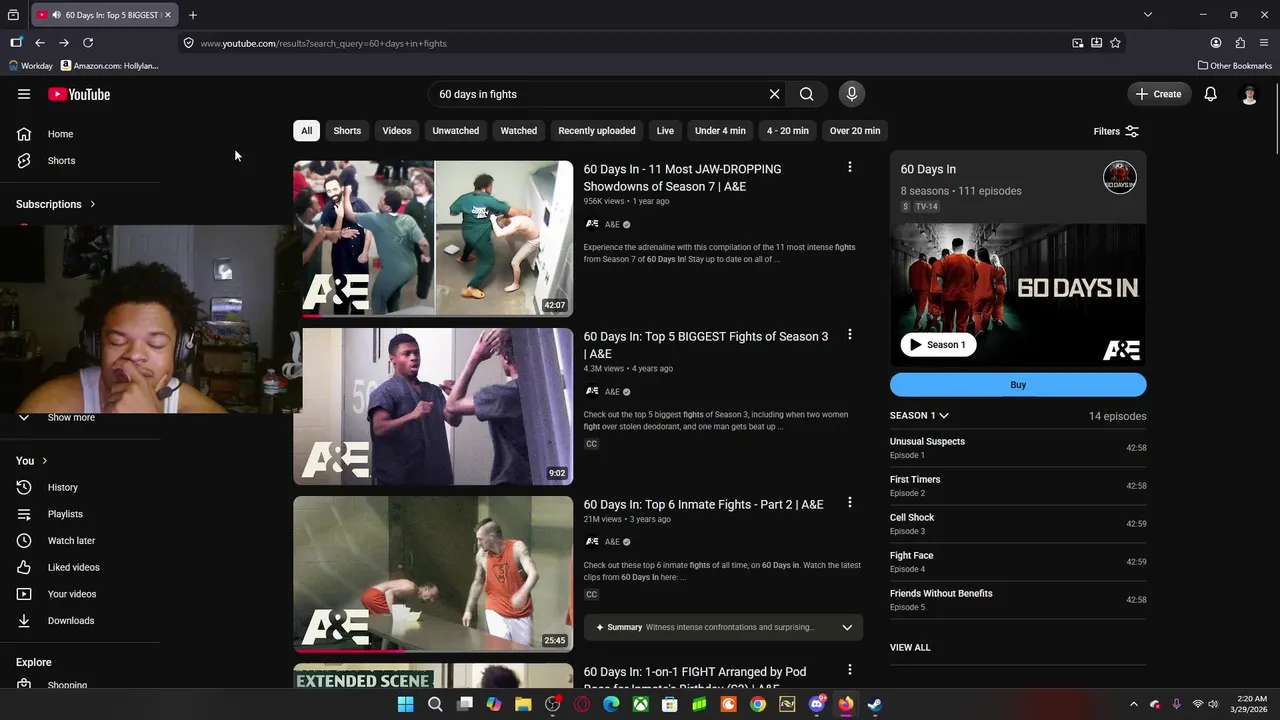1280x720 pixels.
Task: Filter results by Under 4 min
Action: [x=720, y=131]
